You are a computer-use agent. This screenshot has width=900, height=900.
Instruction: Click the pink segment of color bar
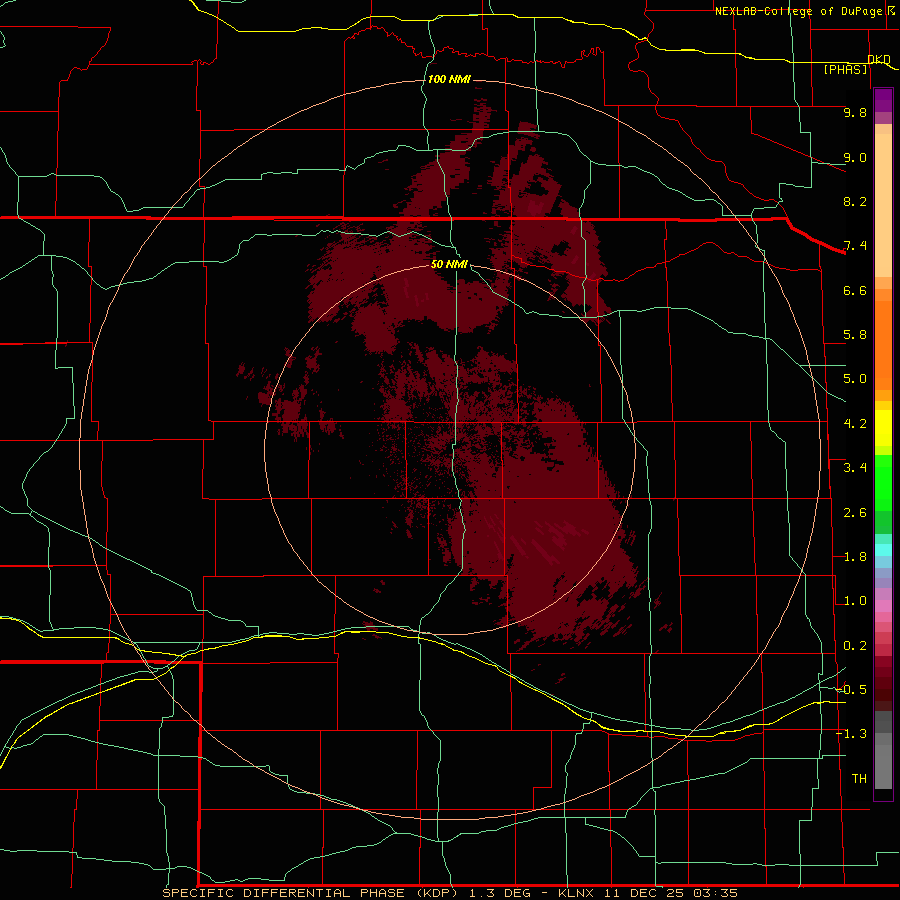883,606
